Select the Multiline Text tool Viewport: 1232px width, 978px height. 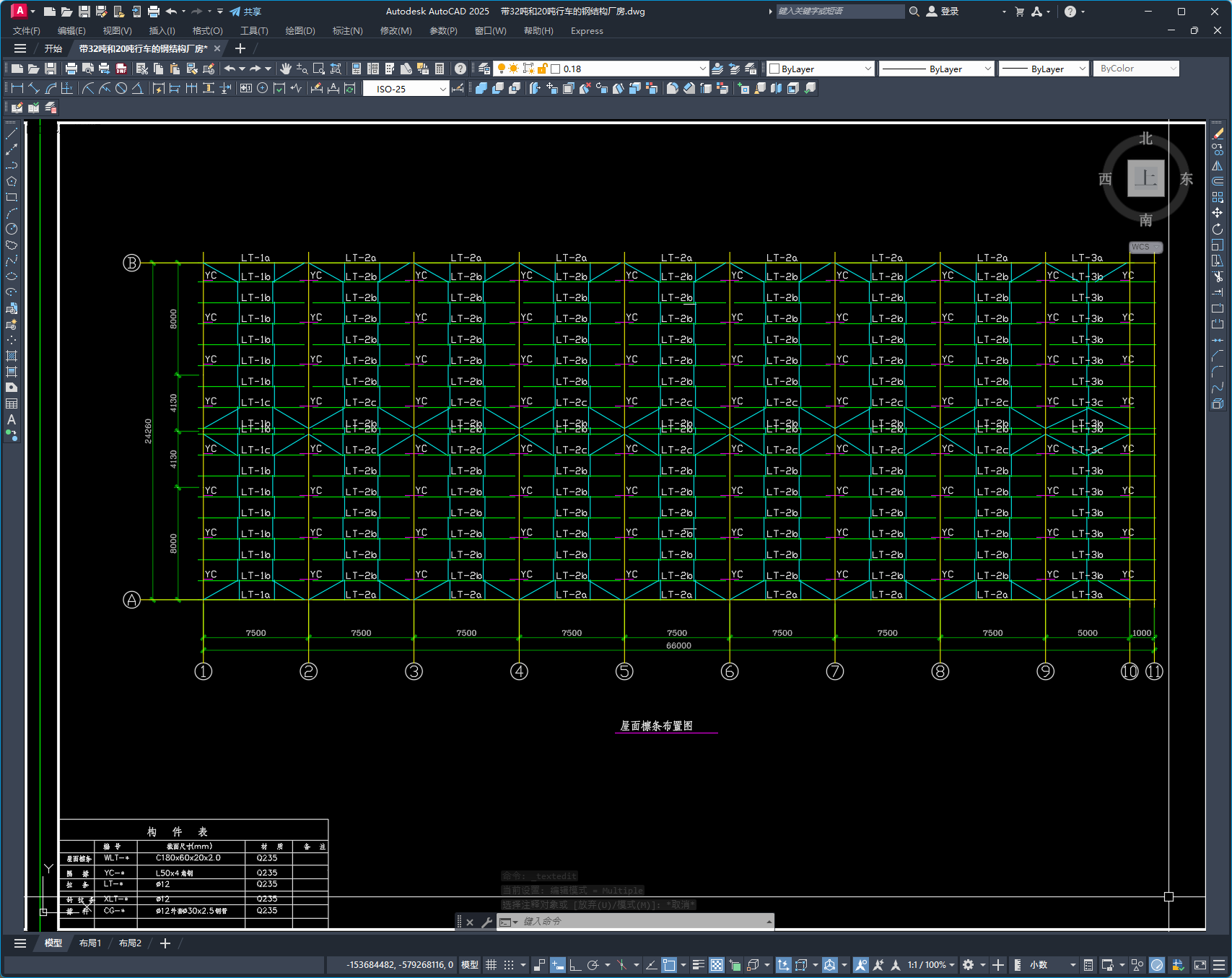[12, 419]
